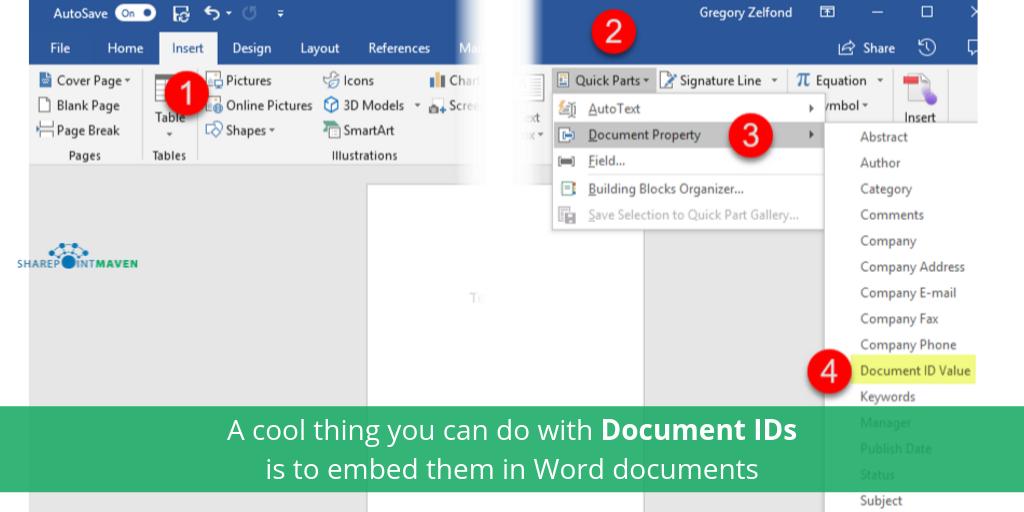
Task: Select the Insert tab
Action: pyautogui.click(x=187, y=48)
